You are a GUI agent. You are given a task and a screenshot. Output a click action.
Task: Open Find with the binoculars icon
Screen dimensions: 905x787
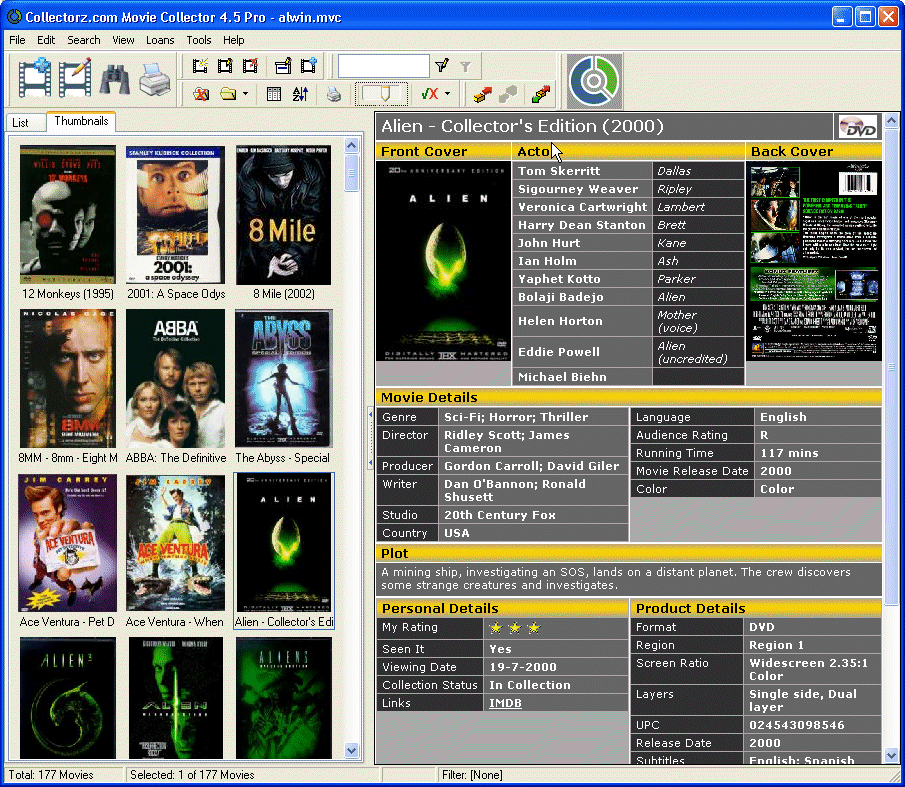coord(114,79)
